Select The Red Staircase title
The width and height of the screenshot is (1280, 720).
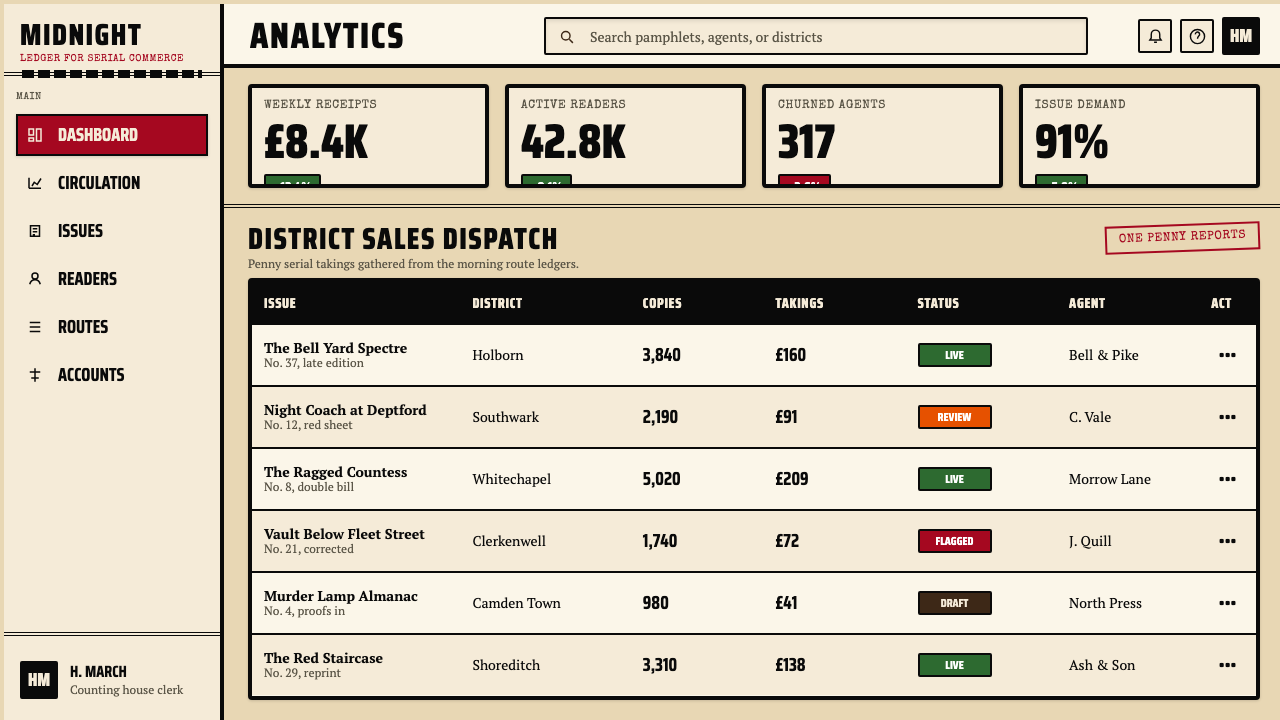(323, 658)
